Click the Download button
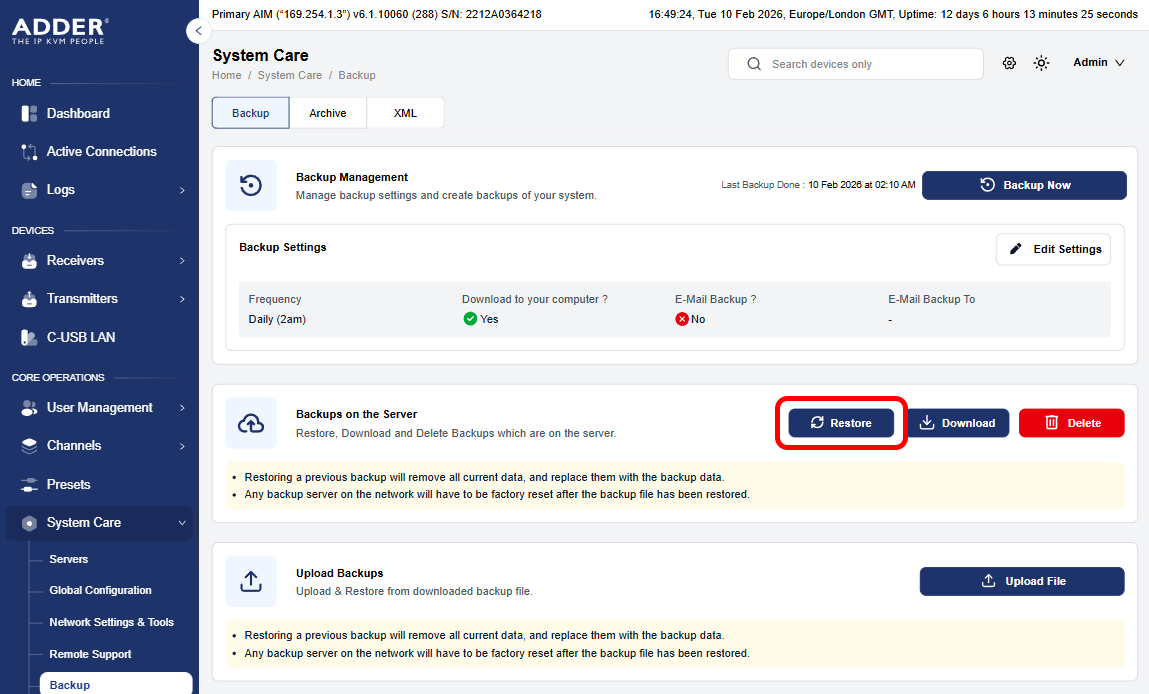The width and height of the screenshot is (1149, 694). coord(958,423)
